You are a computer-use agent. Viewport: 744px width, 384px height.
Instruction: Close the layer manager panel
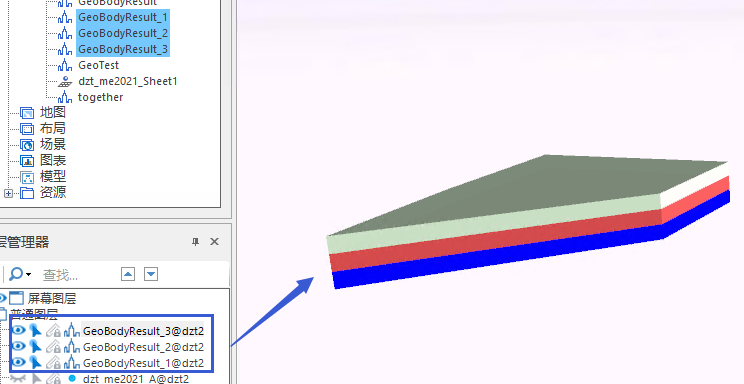click(x=214, y=242)
